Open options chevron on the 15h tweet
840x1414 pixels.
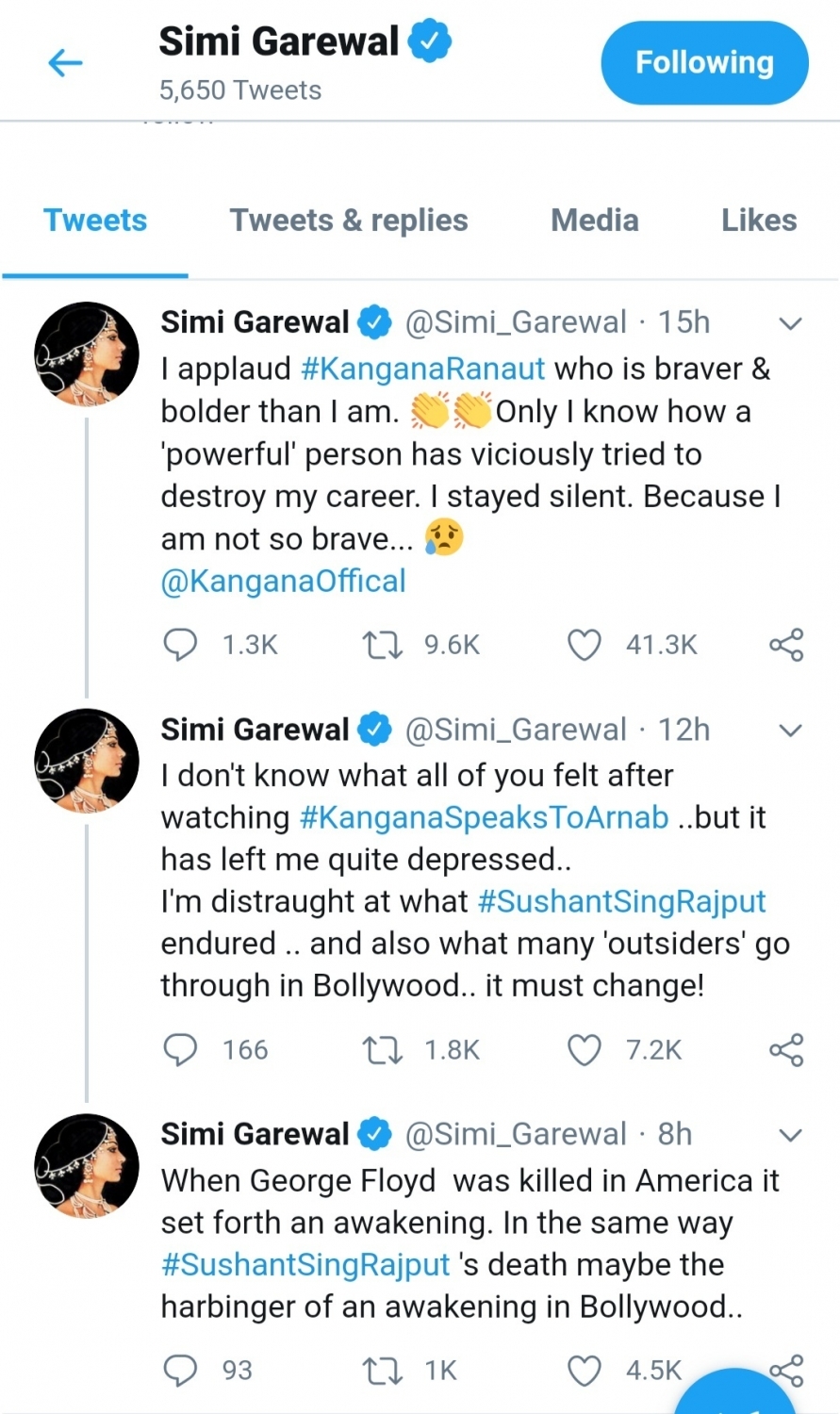pos(791,322)
